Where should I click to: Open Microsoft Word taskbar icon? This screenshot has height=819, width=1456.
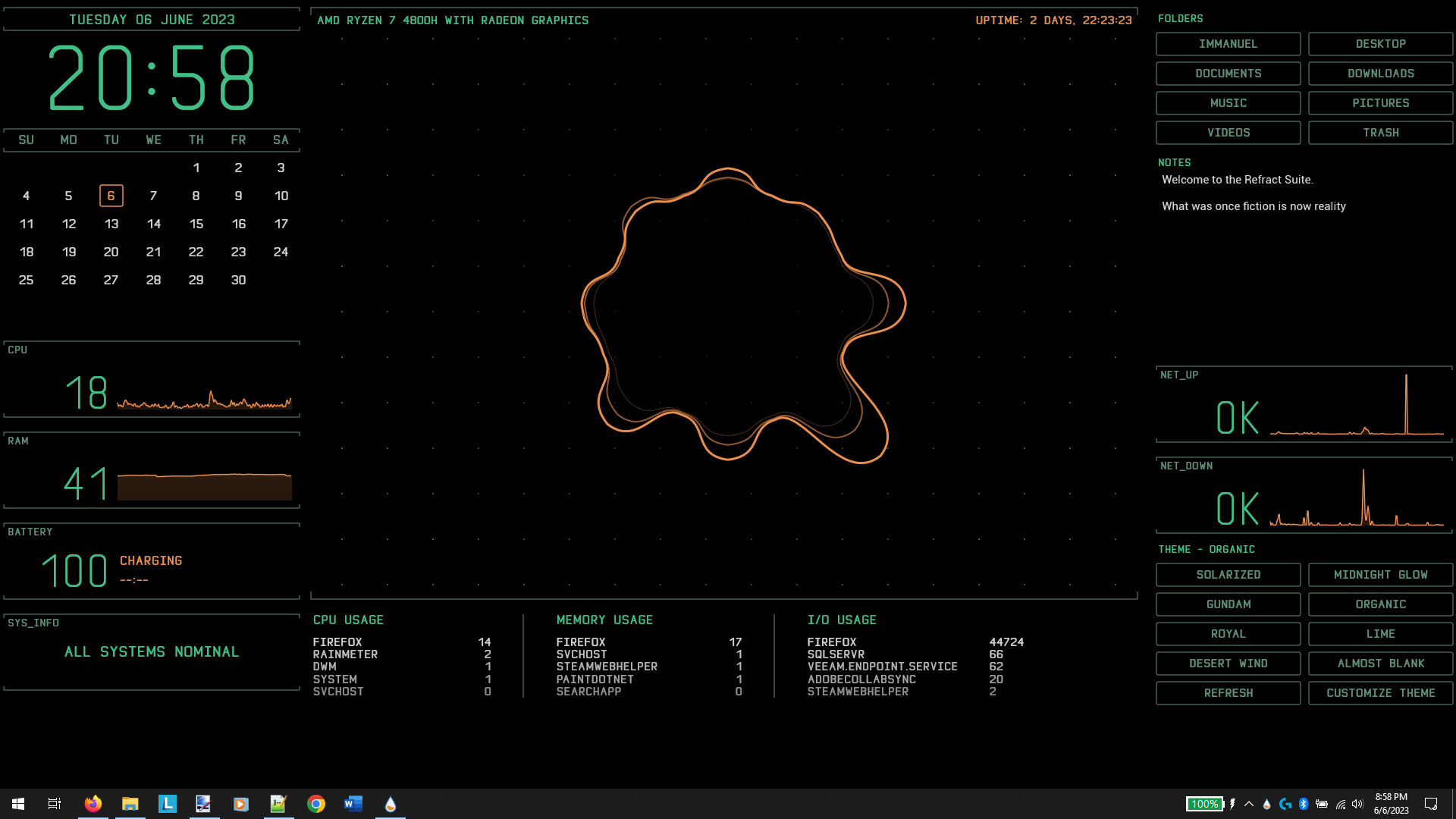353,804
